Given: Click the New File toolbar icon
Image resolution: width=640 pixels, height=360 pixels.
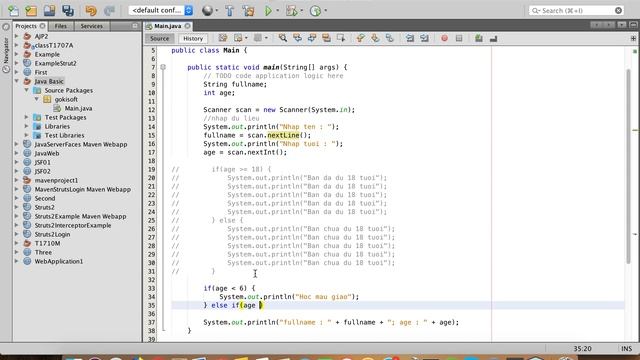Looking at the screenshot, I should [x=13, y=11].
